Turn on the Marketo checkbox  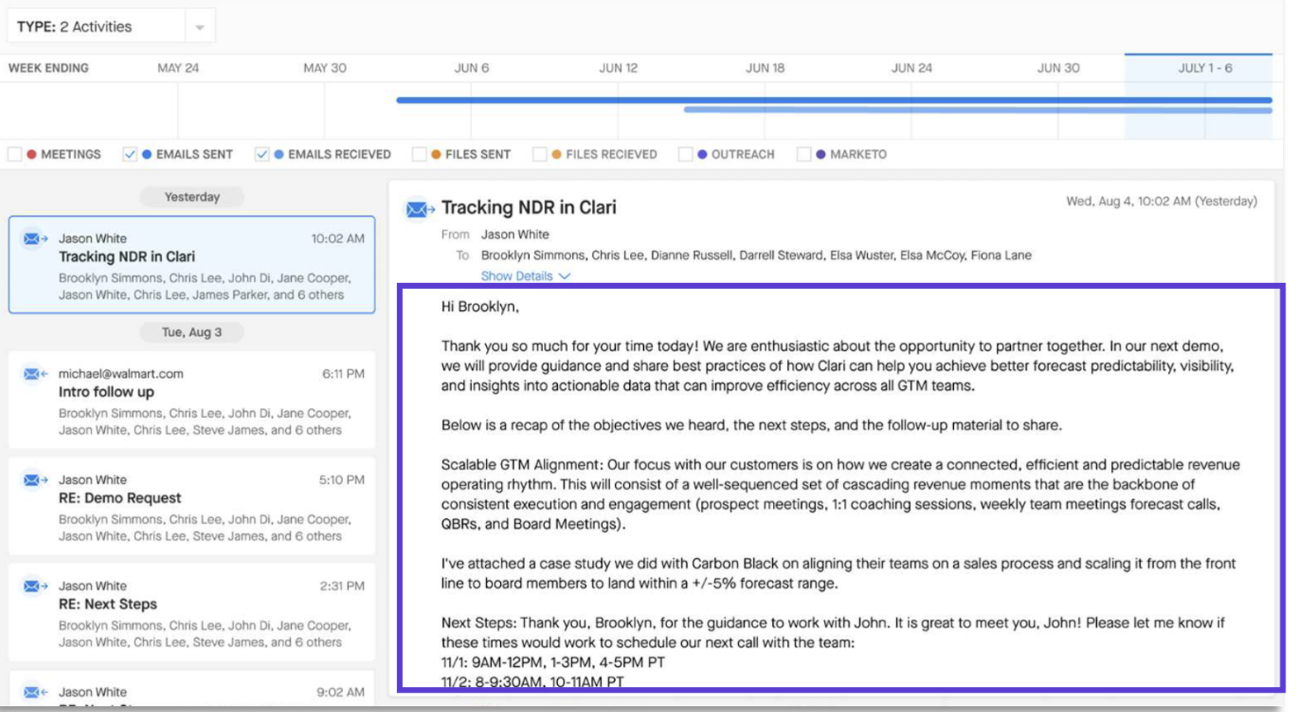coord(804,155)
